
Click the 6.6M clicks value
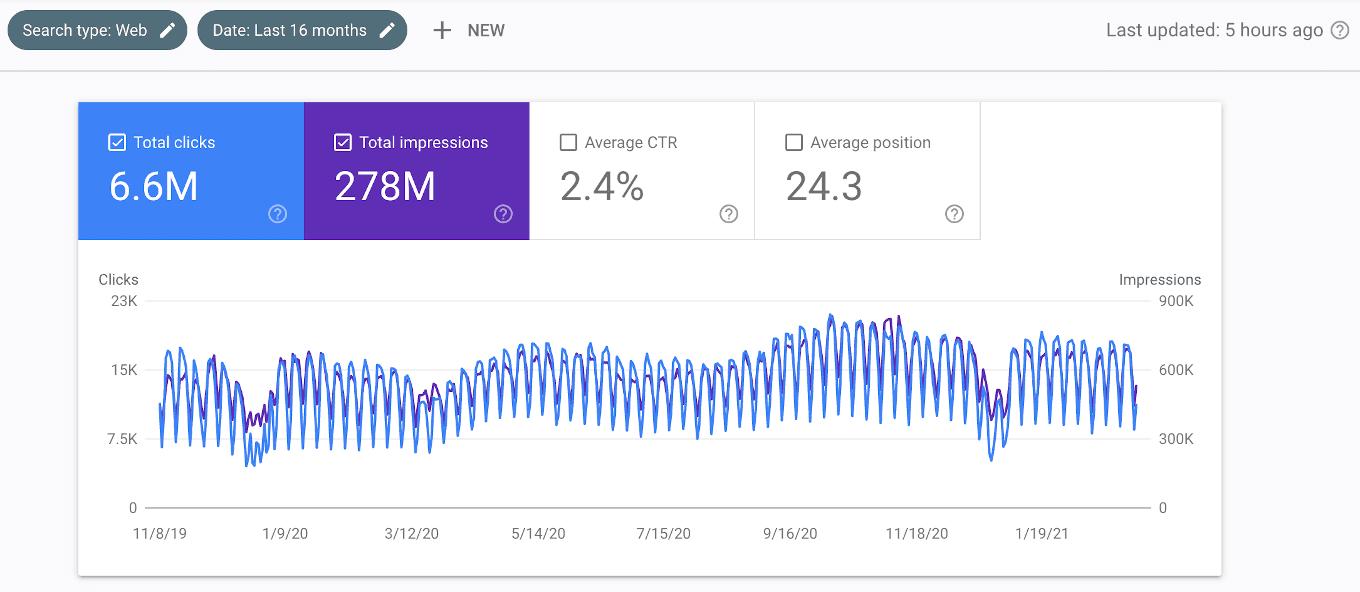[153, 185]
